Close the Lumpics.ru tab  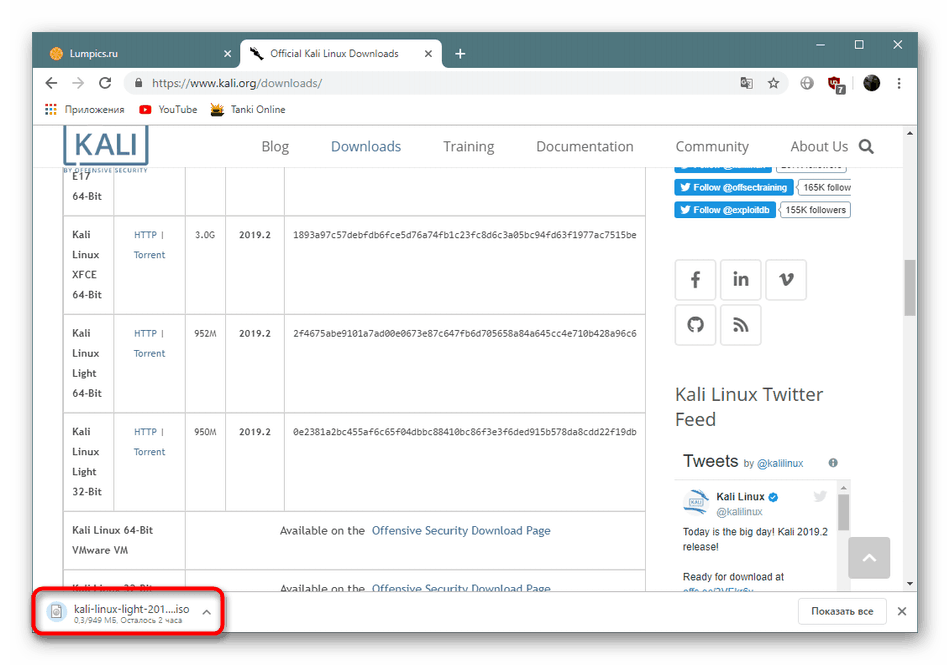pos(227,54)
